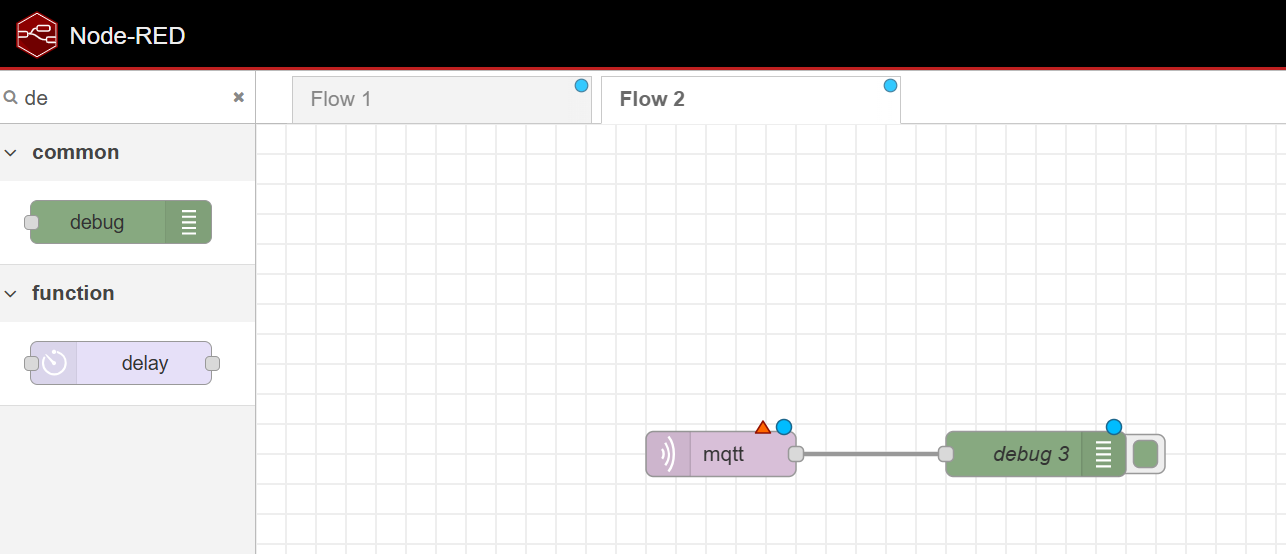Collapse the common palette category
1286x554 pixels.
127,152
